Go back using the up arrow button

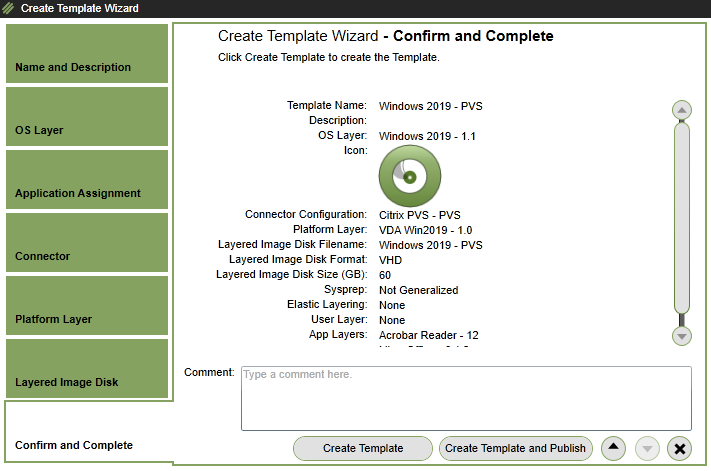[616, 448]
